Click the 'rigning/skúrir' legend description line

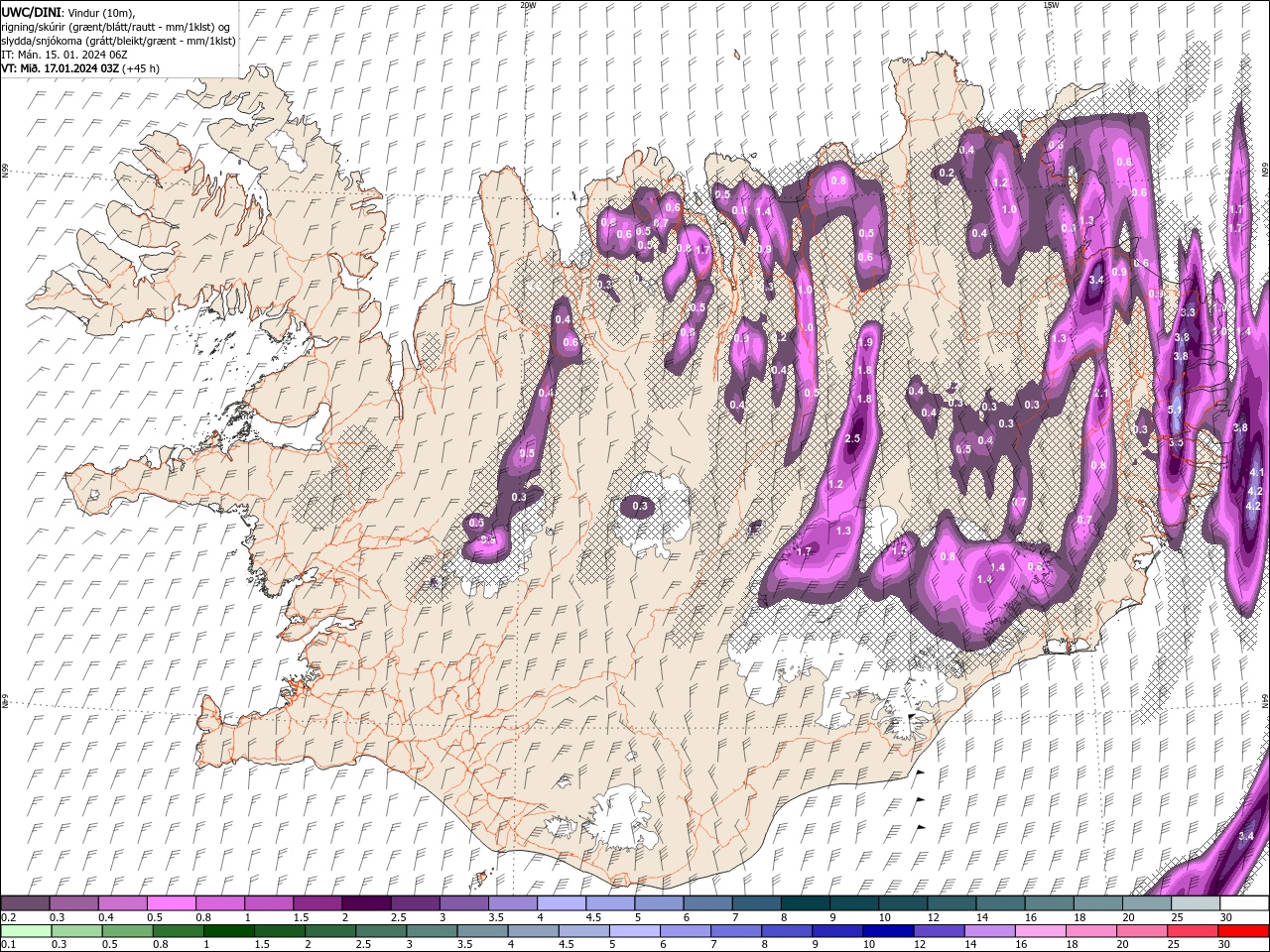click(x=116, y=27)
